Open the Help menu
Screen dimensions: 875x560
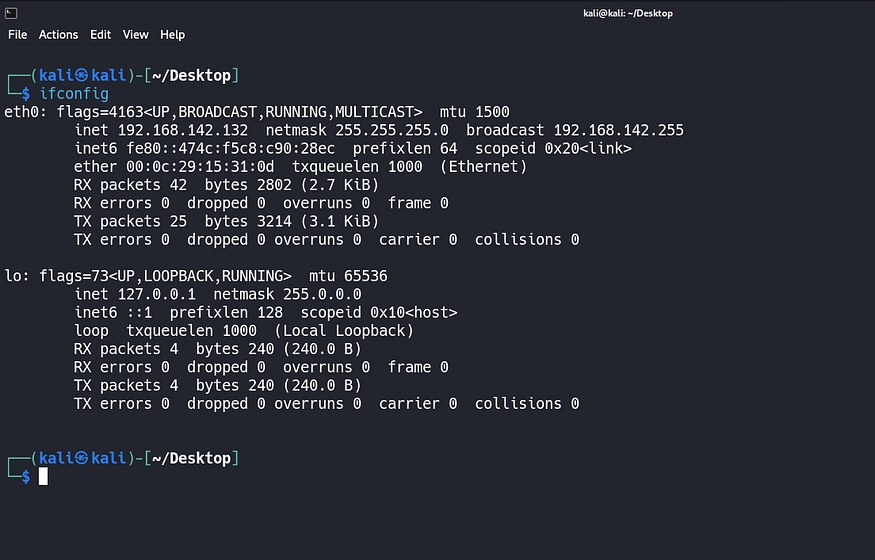tap(172, 34)
